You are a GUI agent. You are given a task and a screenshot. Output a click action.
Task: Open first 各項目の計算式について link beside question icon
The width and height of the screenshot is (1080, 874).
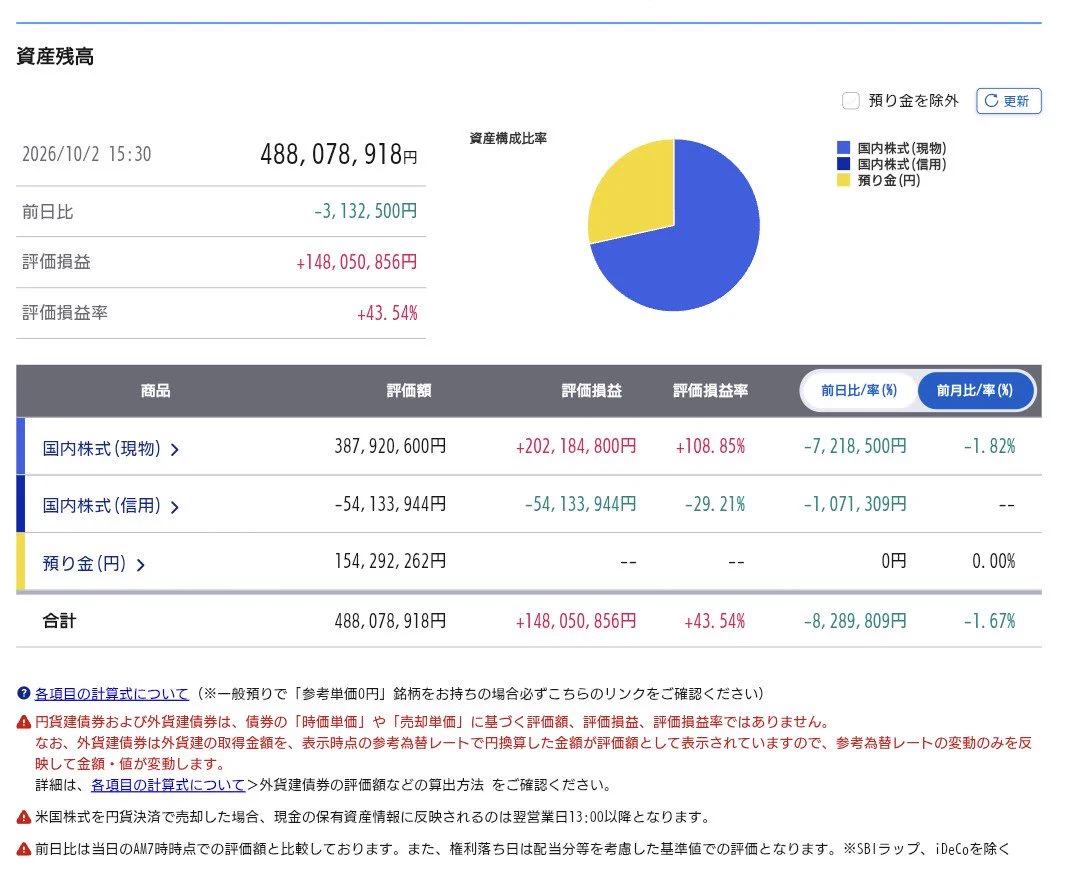click(112, 694)
